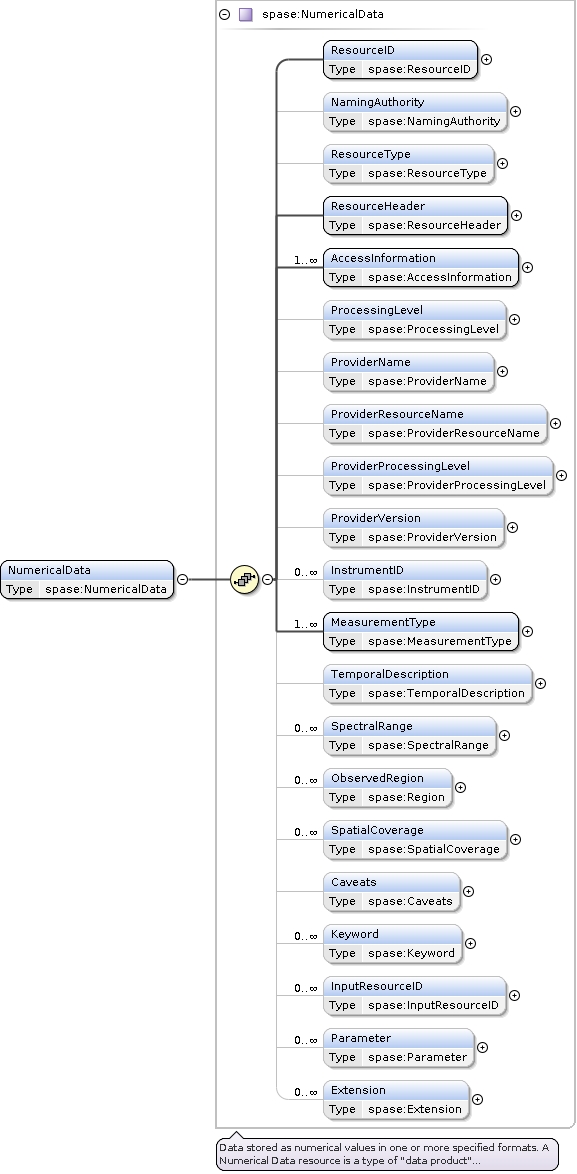577x1174 pixels.
Task: Click the purple spase:NumericalData type icon
Action: (x=245, y=14)
